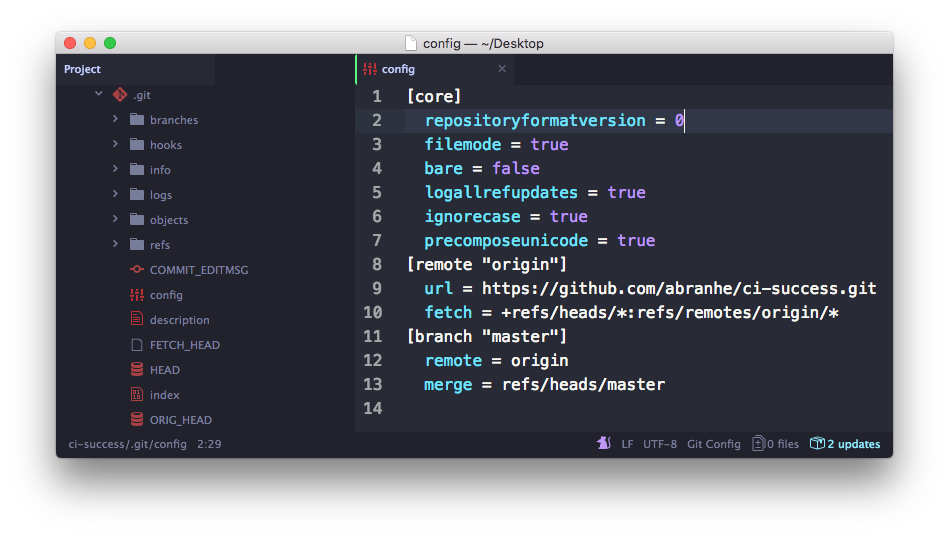Open the ORIG_HEAD file name

181,419
